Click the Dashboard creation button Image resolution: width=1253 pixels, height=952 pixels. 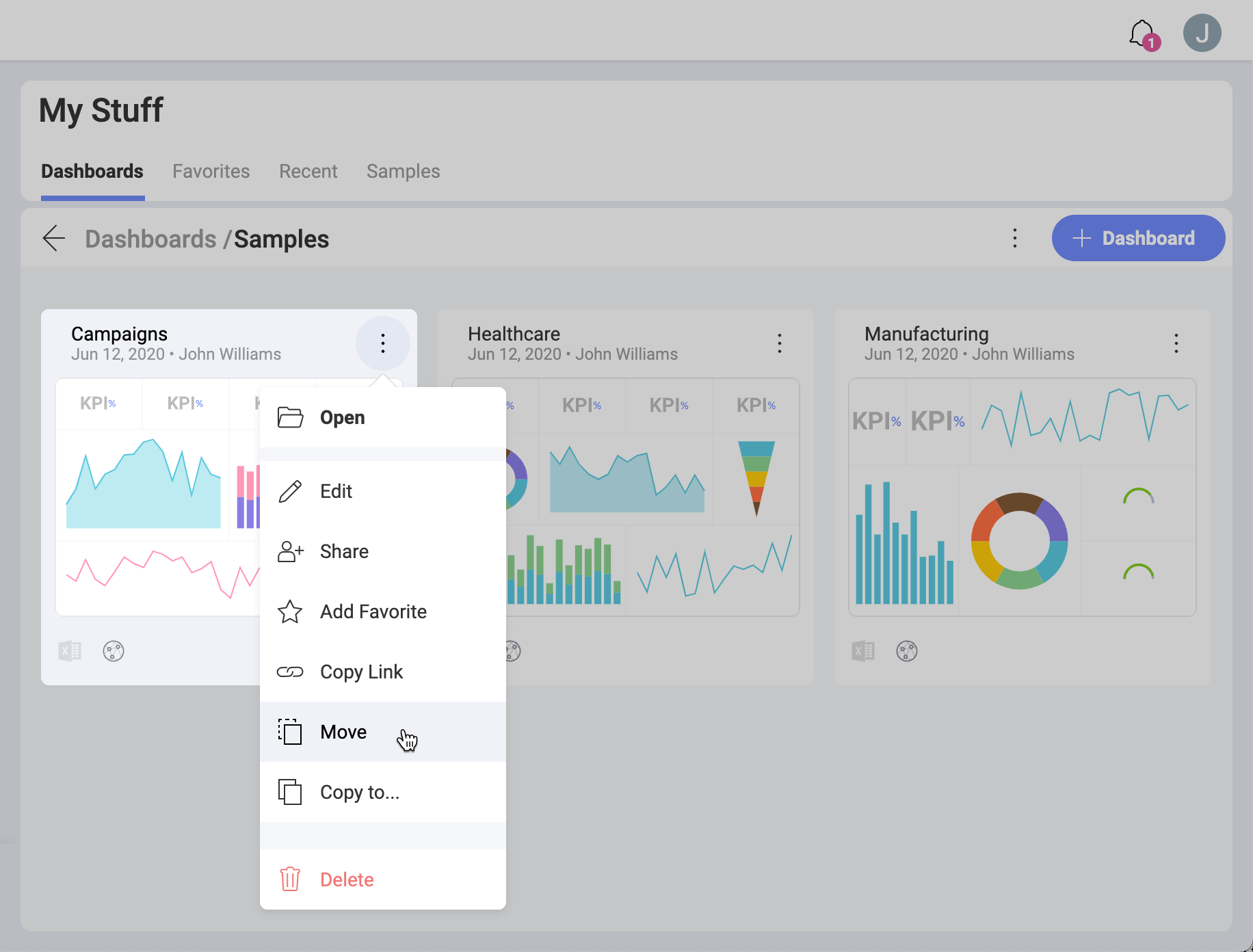[1137, 238]
